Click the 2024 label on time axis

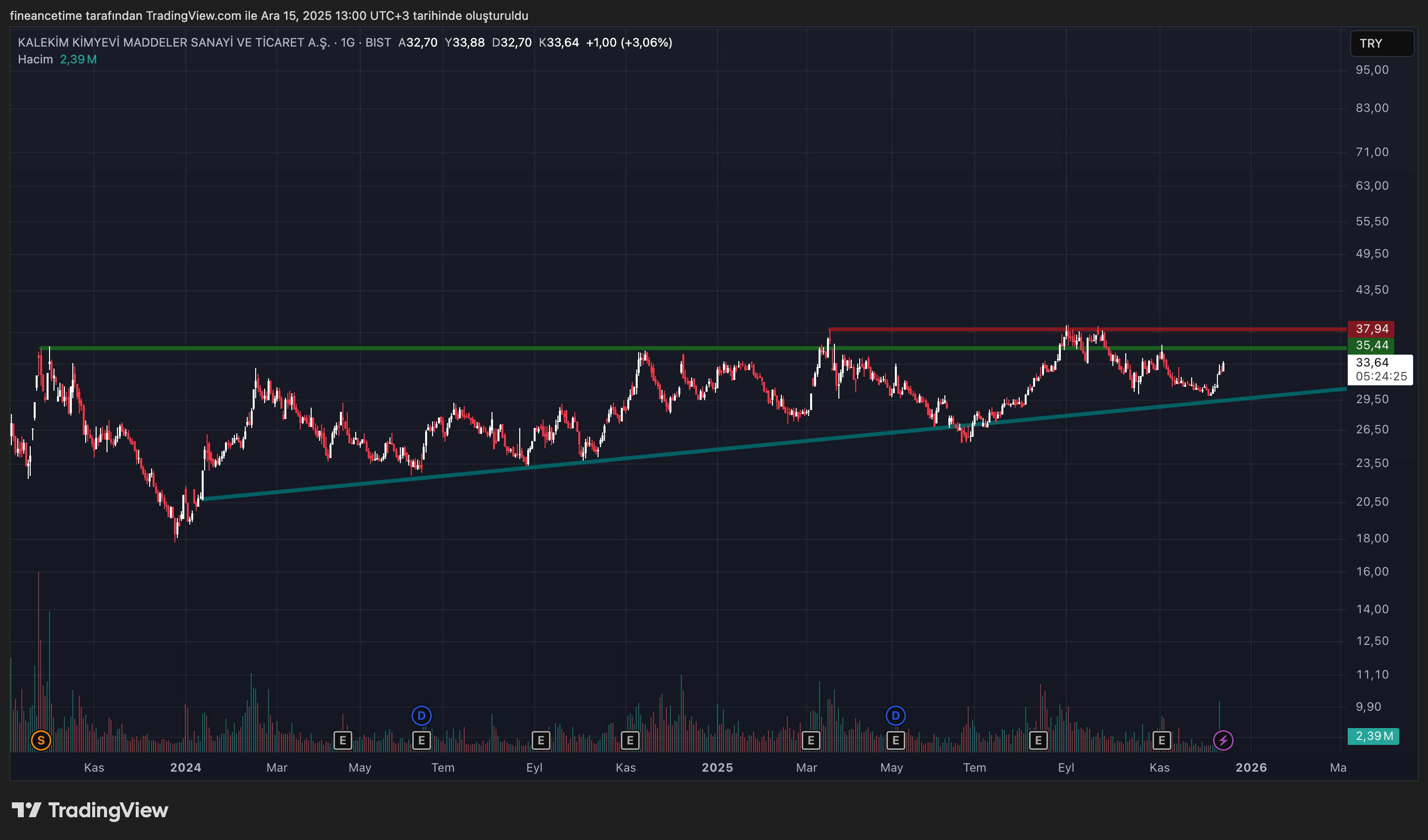tap(185, 768)
